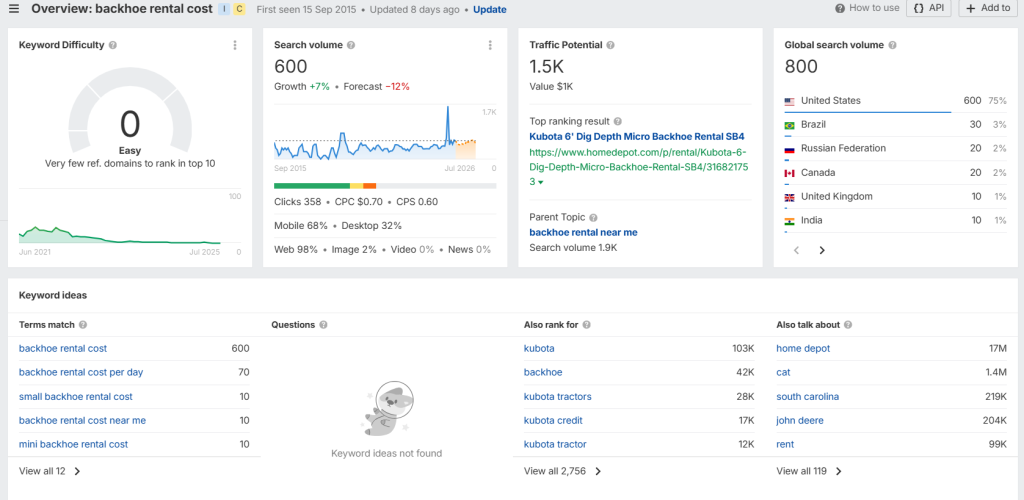Image resolution: width=1024 pixels, height=500 pixels.
Task: Click Parent Topic help icon
Action: [593, 217]
